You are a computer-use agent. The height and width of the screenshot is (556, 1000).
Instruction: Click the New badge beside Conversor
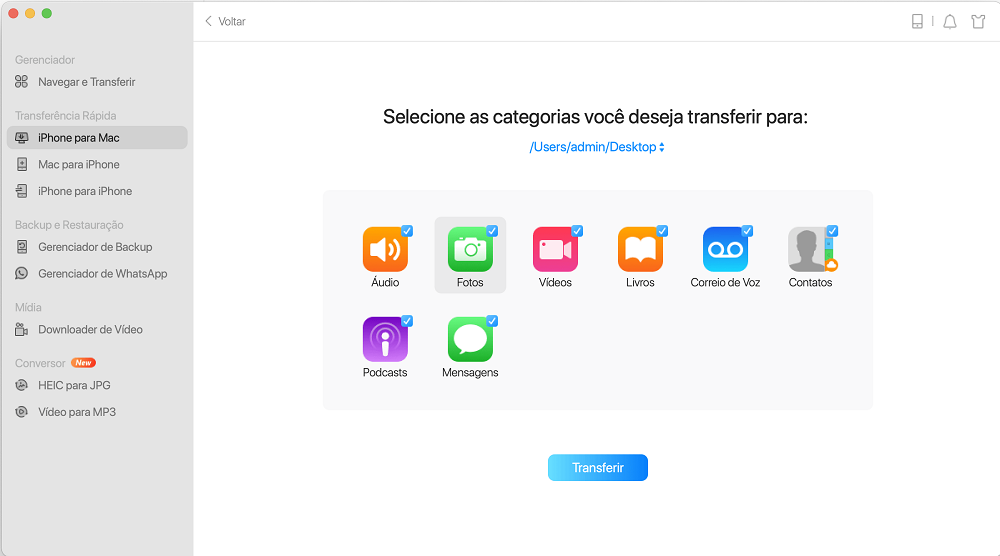pos(83,363)
